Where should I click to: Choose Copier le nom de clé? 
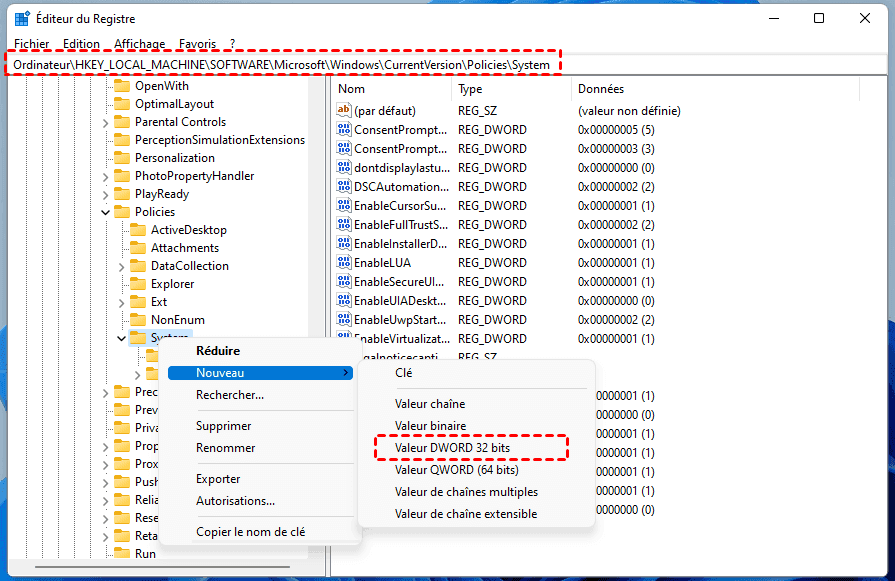click(x=260, y=532)
